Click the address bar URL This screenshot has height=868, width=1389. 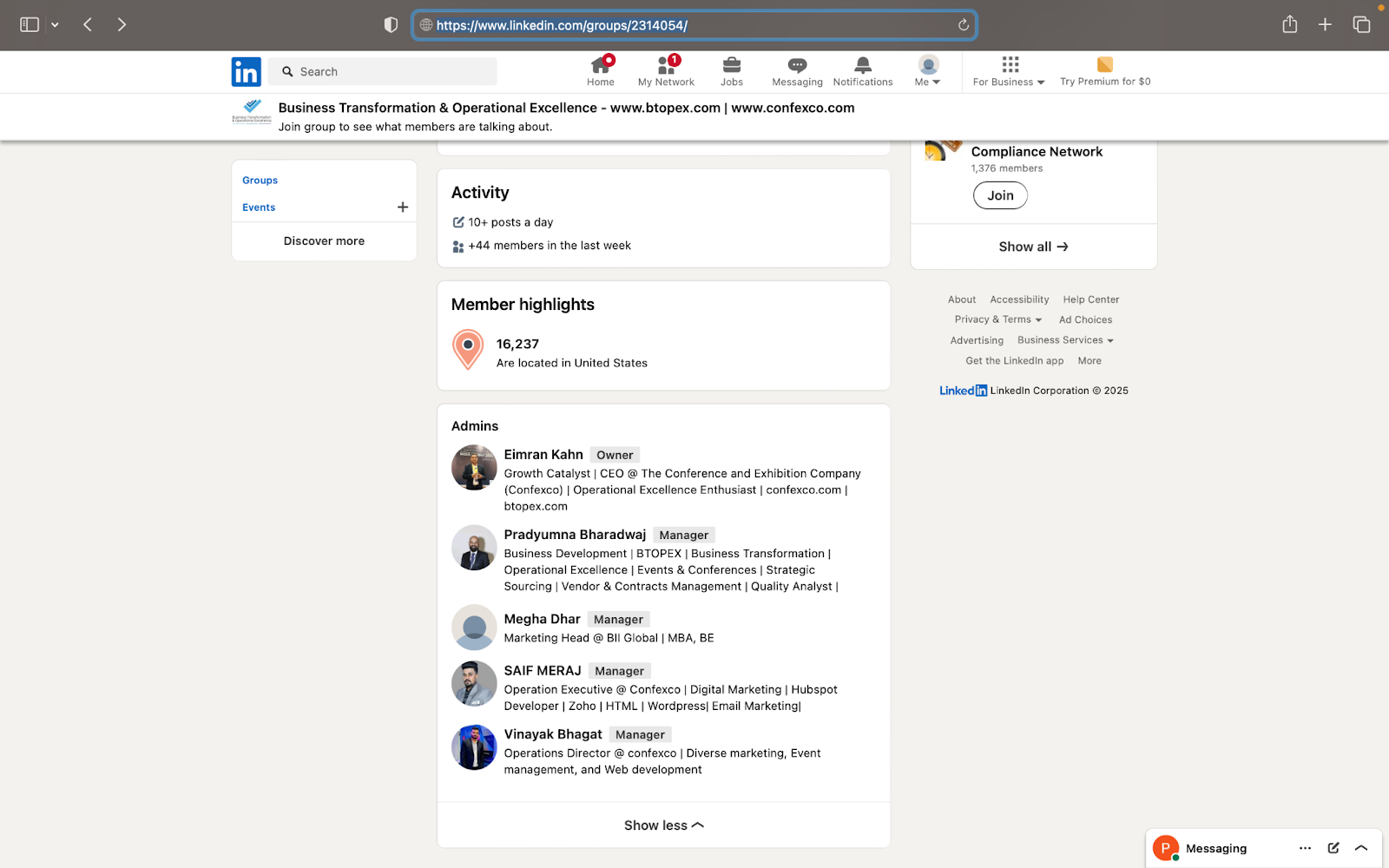click(x=562, y=25)
